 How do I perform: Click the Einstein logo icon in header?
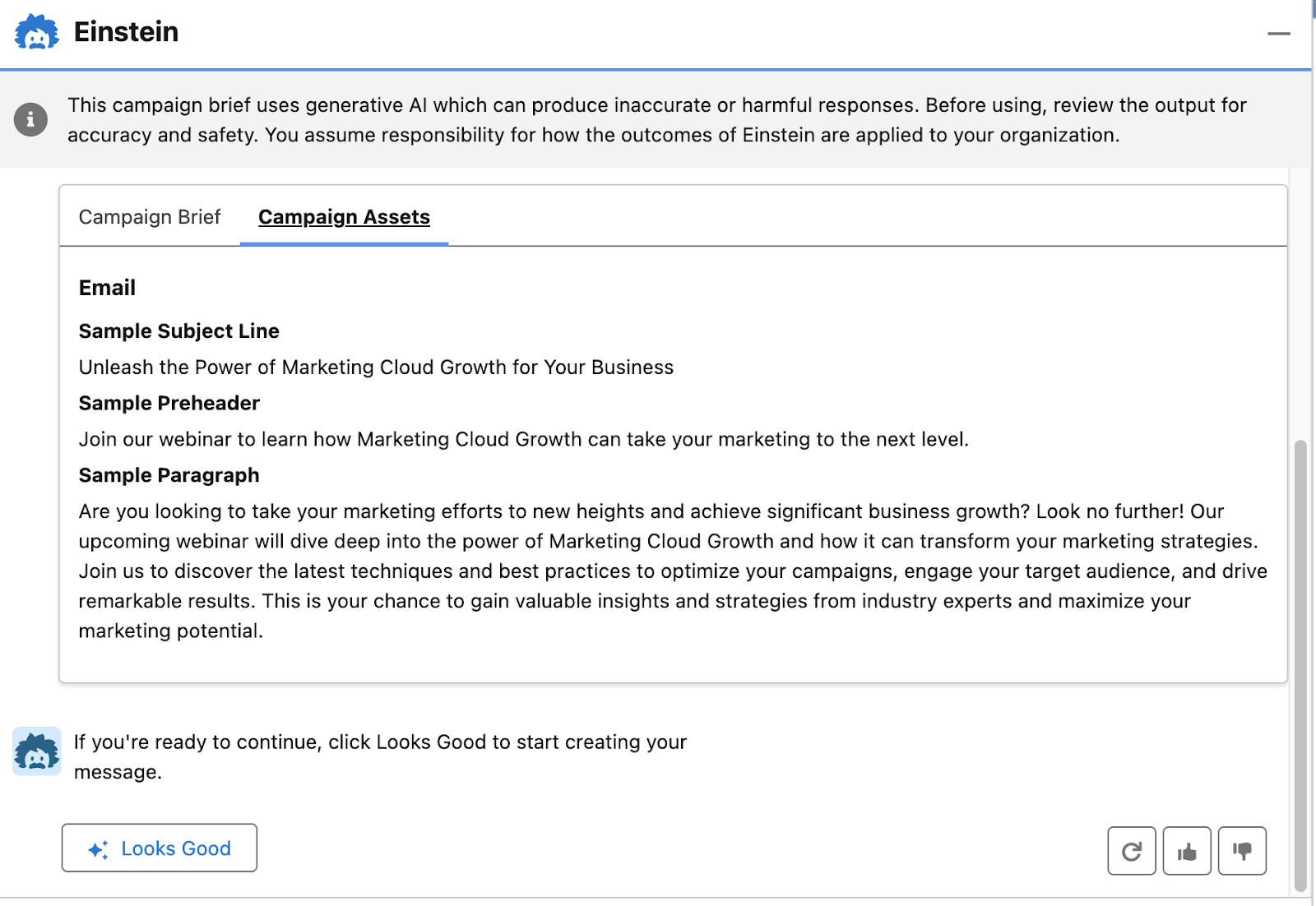pos(37,32)
